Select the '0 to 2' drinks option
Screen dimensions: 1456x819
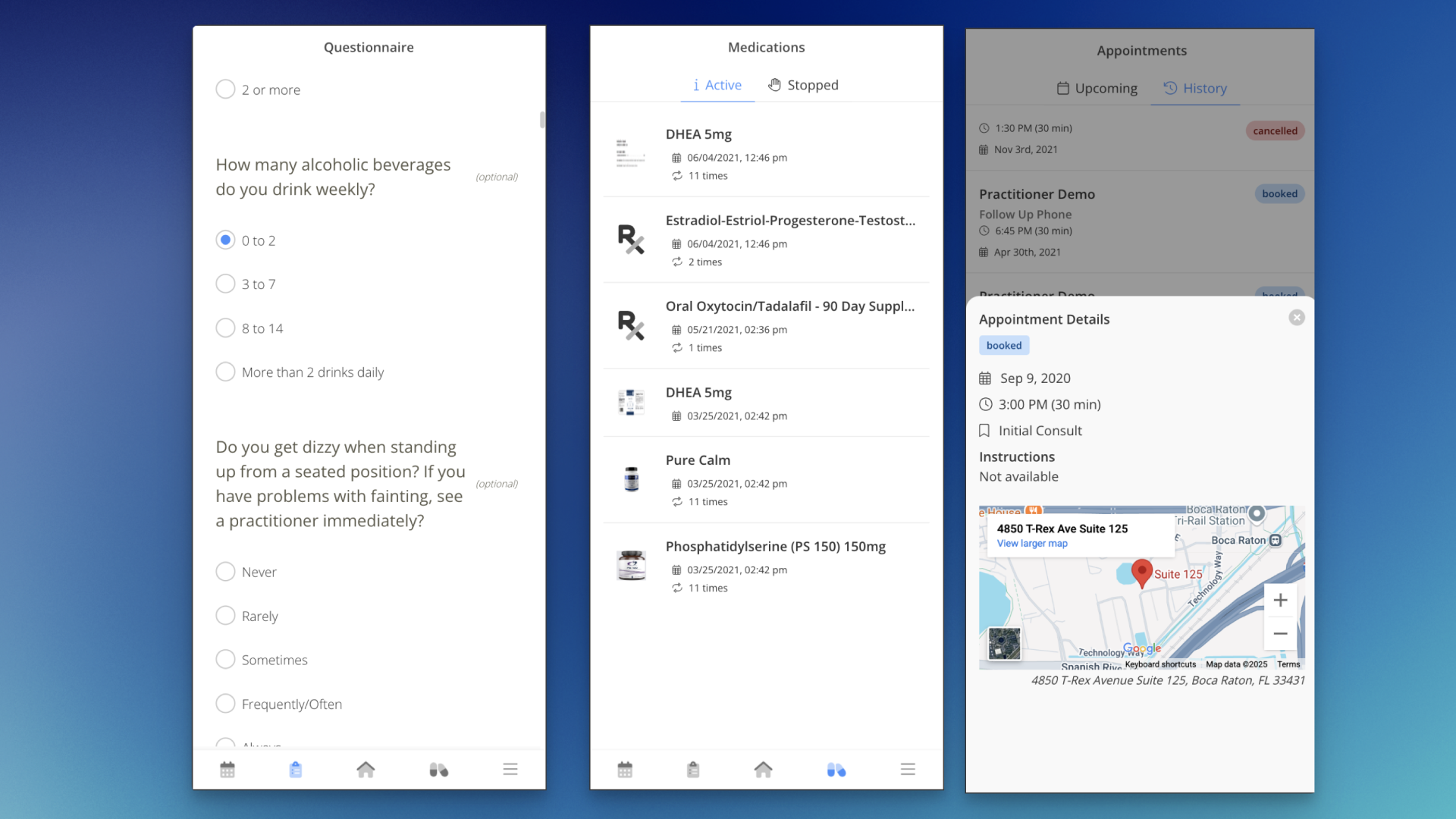tap(225, 240)
